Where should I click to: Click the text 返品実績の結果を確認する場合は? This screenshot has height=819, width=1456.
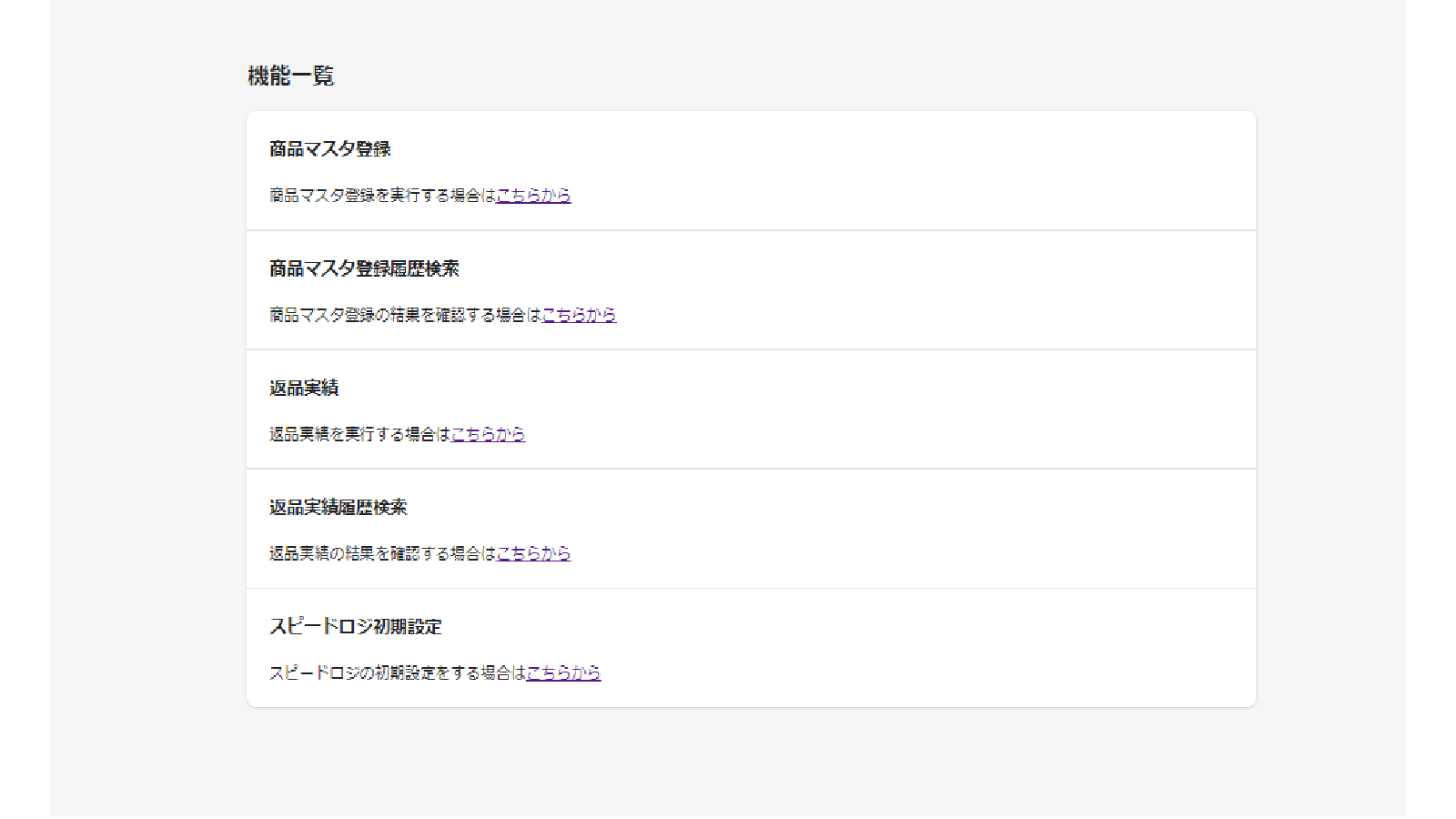point(382,553)
